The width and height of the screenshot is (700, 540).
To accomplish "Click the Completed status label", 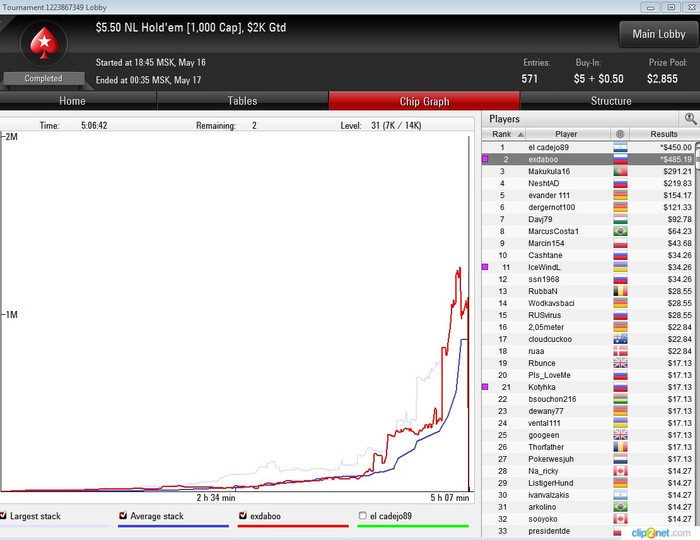I will point(43,79).
